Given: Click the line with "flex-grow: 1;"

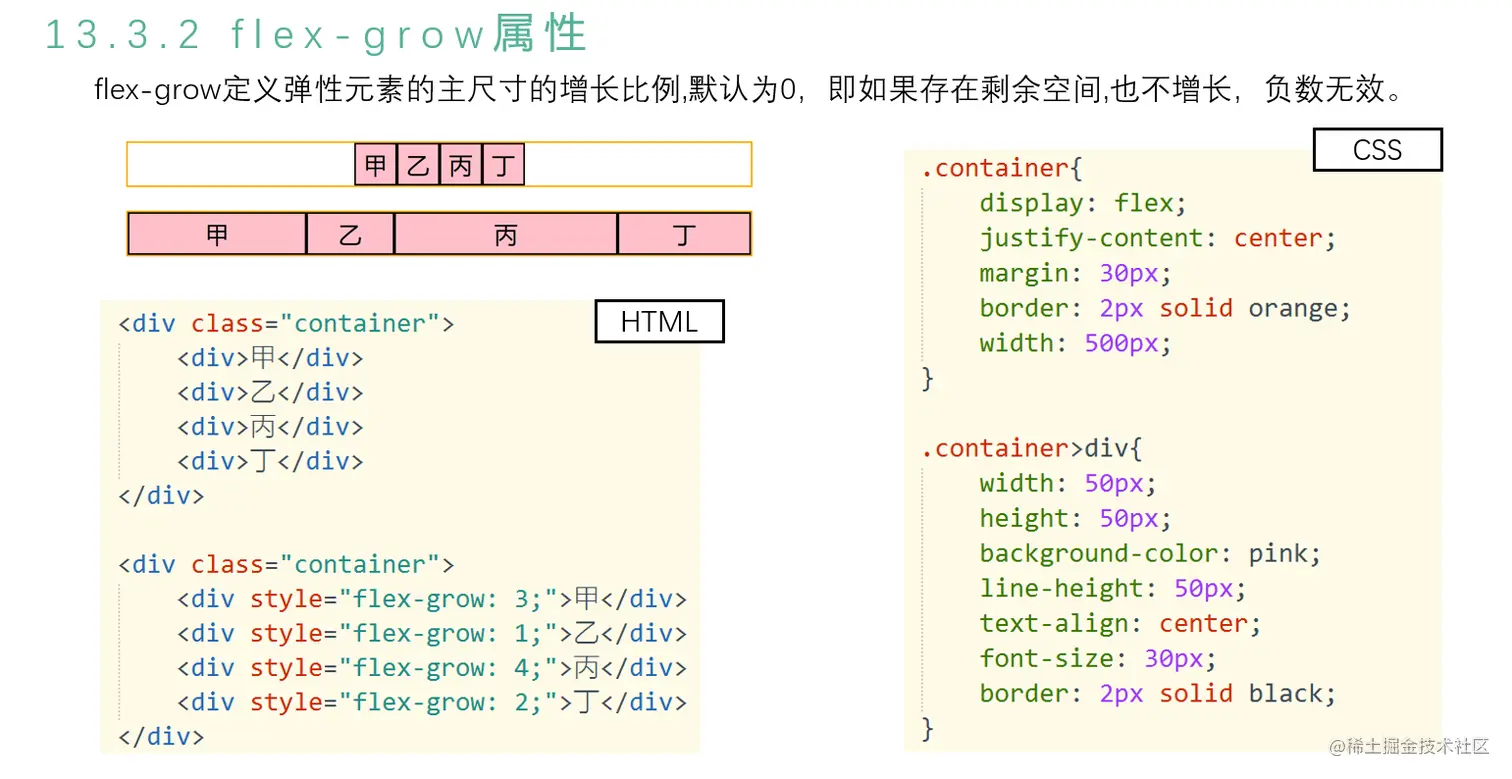Looking at the screenshot, I should pyautogui.click(x=432, y=633).
